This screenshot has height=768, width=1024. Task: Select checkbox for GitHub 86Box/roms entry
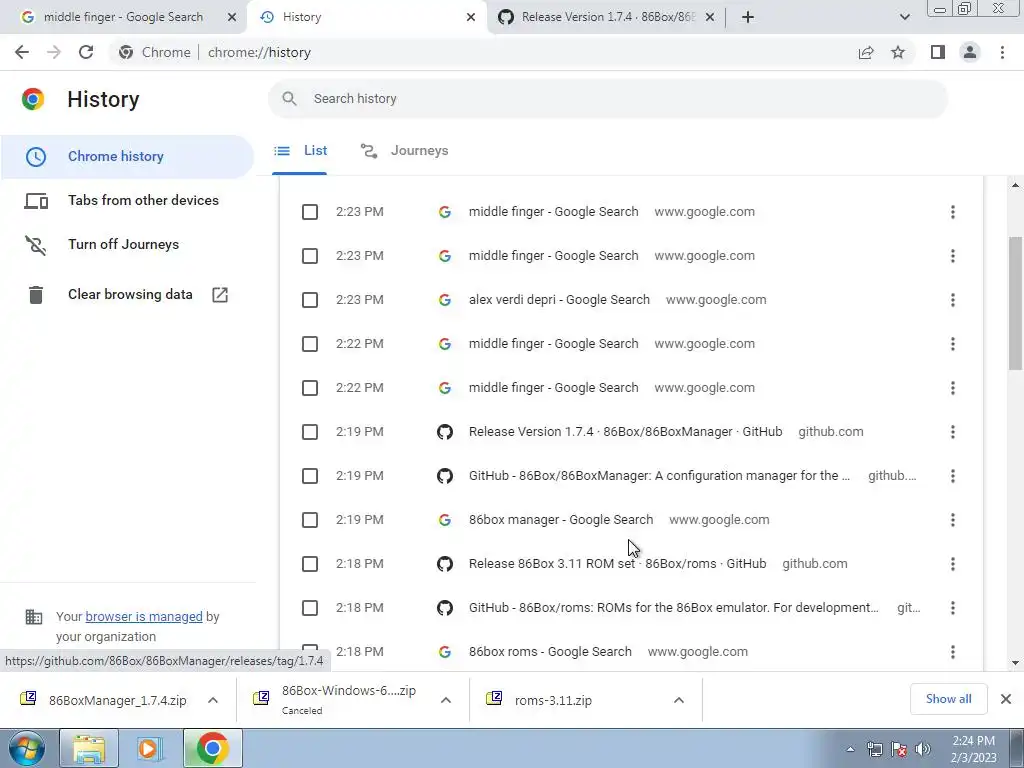tap(310, 608)
